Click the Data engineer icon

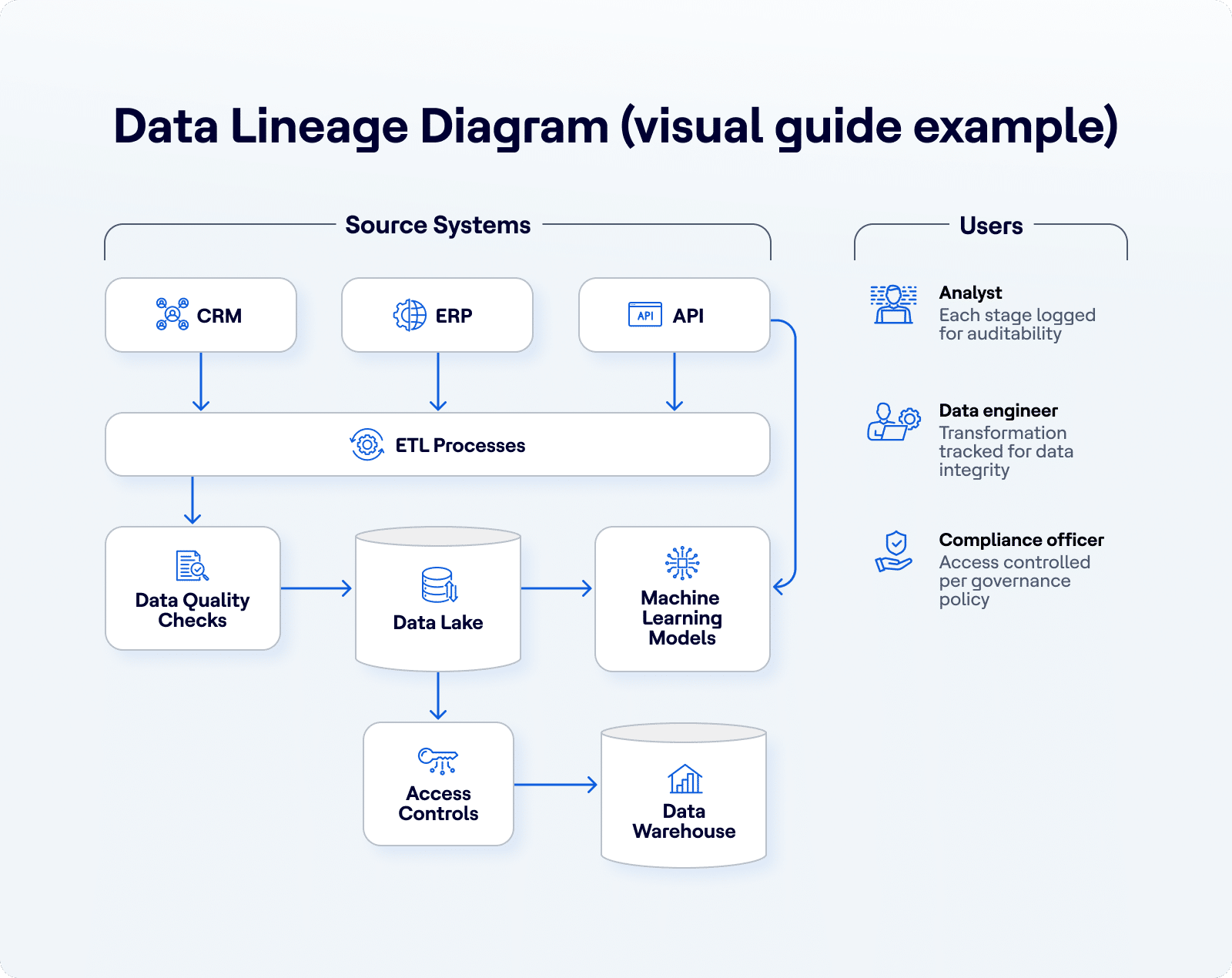[893, 422]
